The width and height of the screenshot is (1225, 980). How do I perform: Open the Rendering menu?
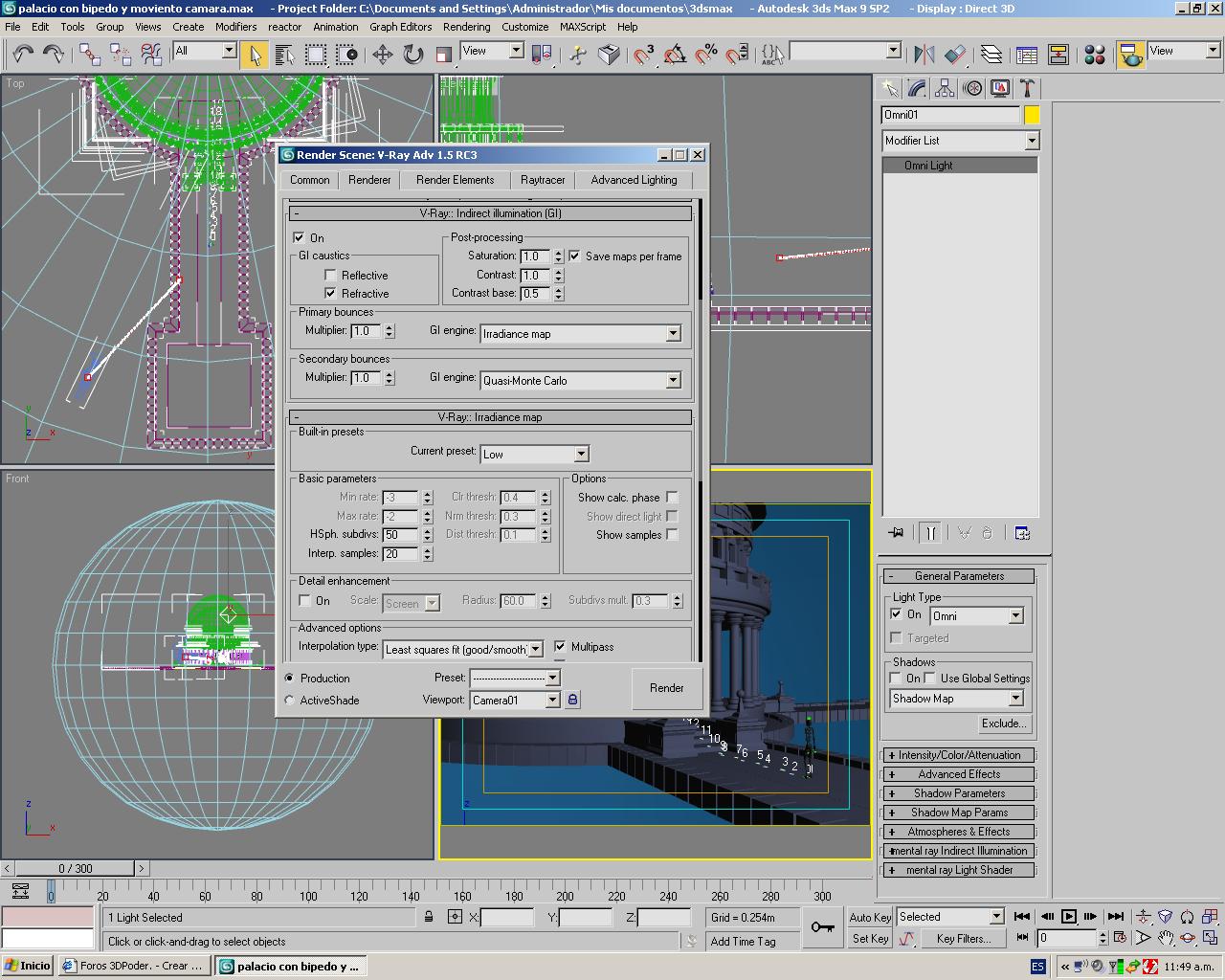click(x=466, y=27)
